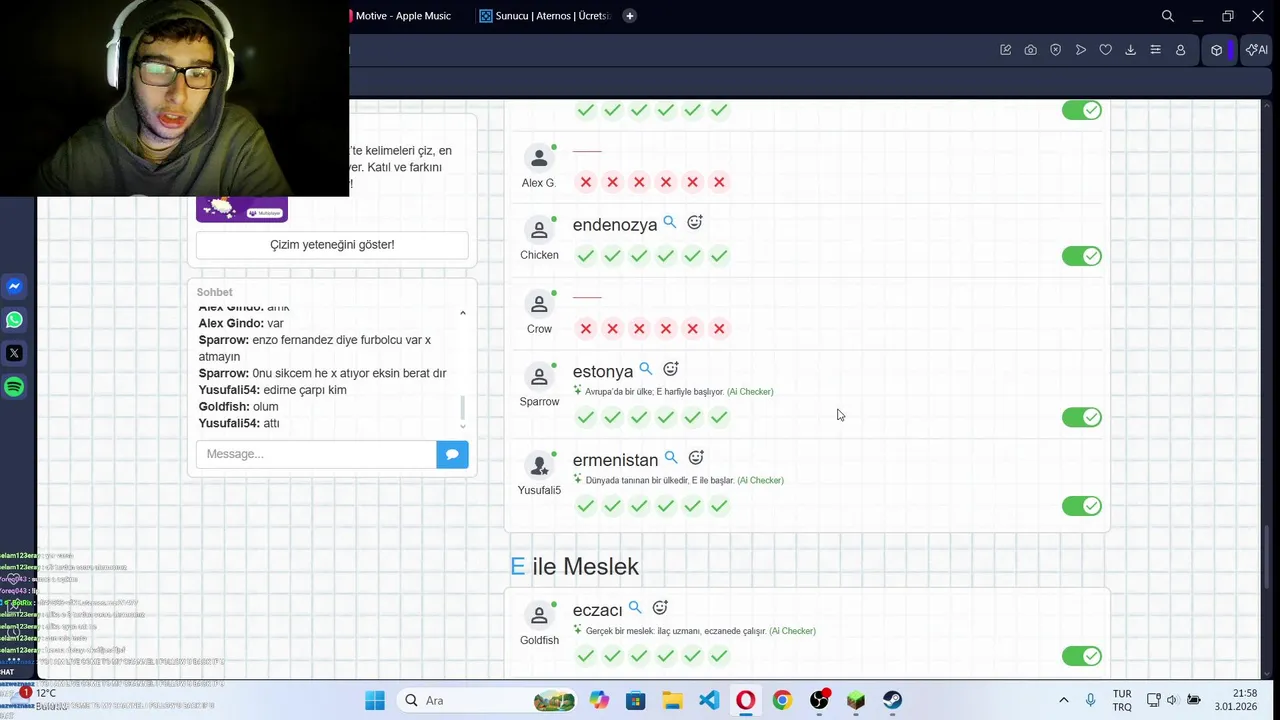Viewport: 1280px width, 720px height.
Task: Open WhatsApp in the Opera sidebar
Action: point(14,320)
